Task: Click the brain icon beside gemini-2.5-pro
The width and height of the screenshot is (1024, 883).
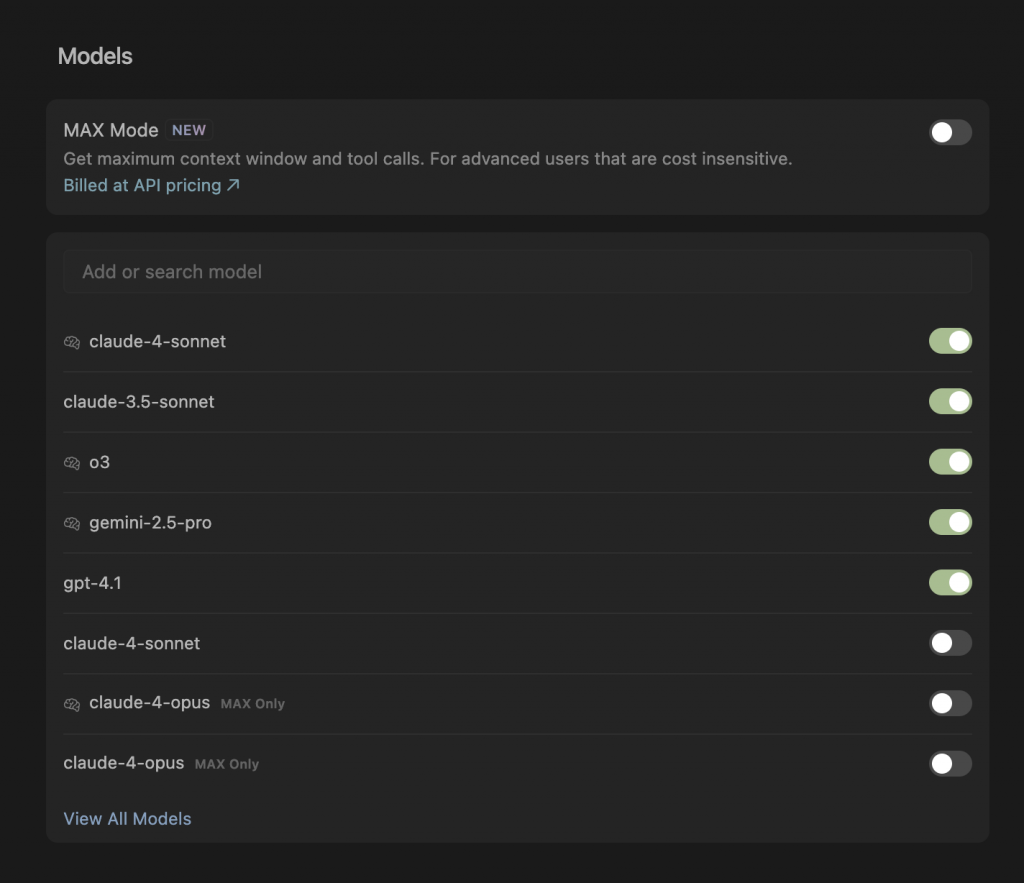Action: coord(72,523)
